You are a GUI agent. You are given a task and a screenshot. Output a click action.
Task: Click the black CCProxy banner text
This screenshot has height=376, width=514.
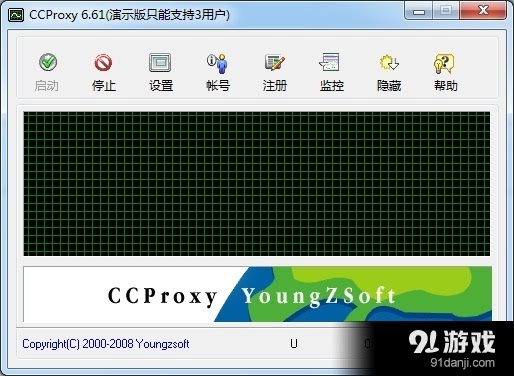point(162,296)
